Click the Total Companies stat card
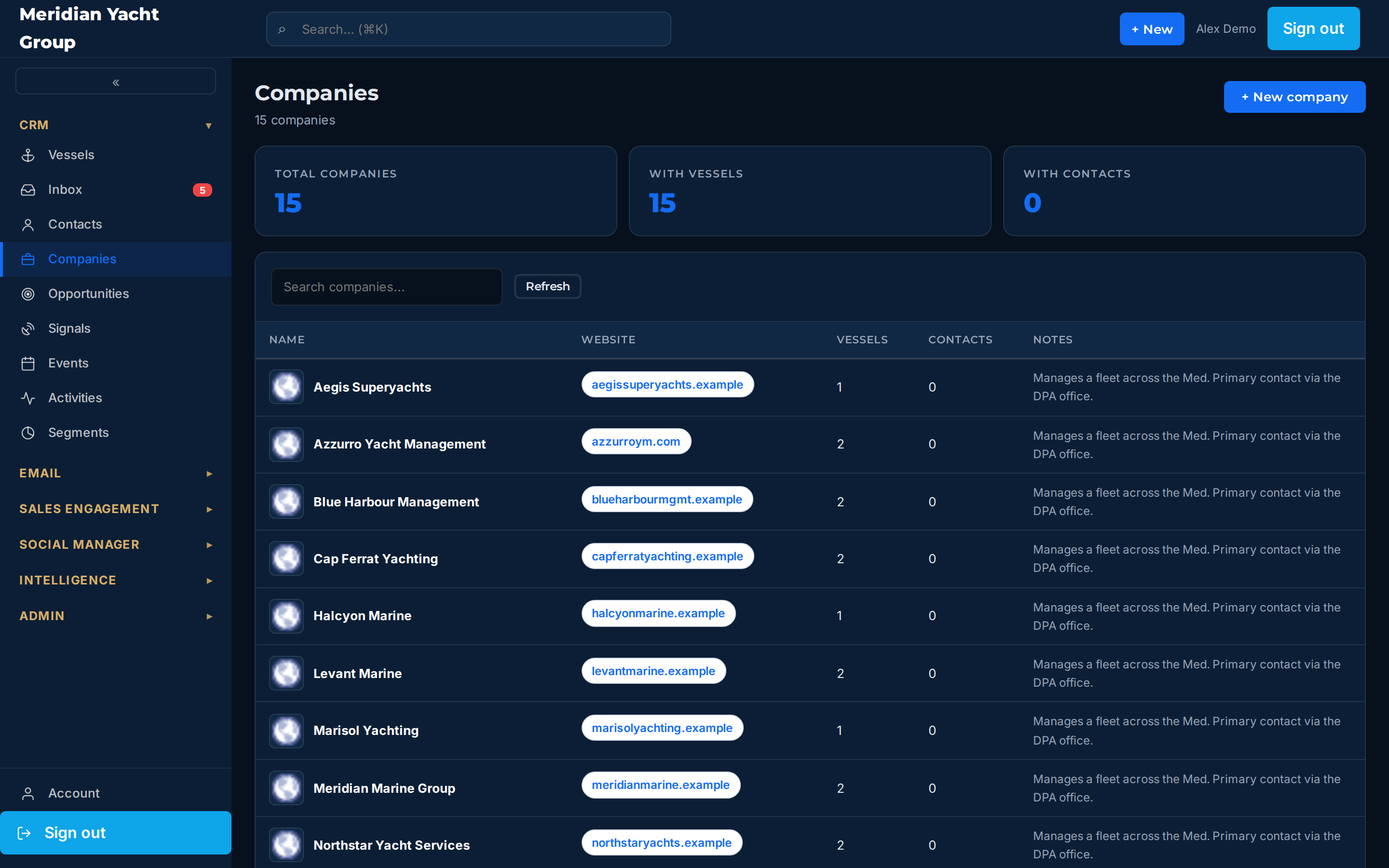The image size is (1389, 868). click(436, 191)
